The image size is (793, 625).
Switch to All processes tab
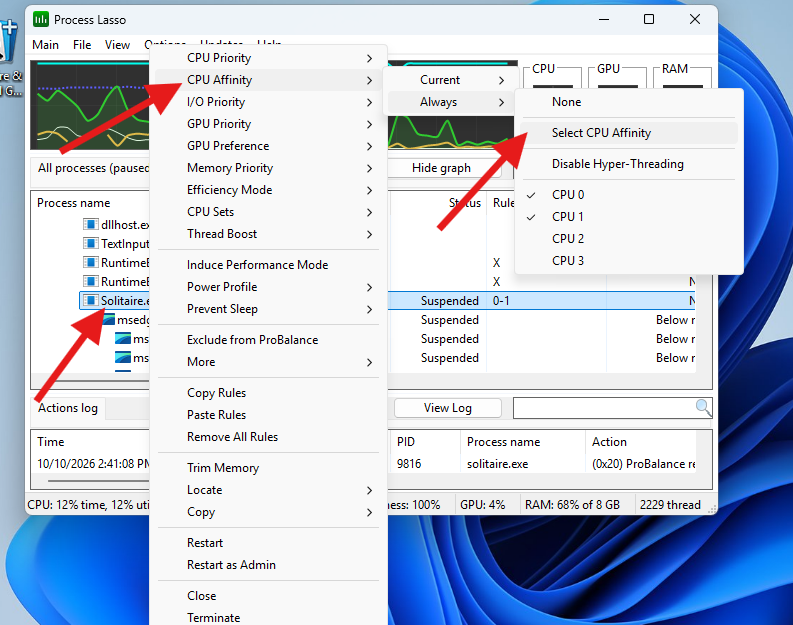point(91,168)
